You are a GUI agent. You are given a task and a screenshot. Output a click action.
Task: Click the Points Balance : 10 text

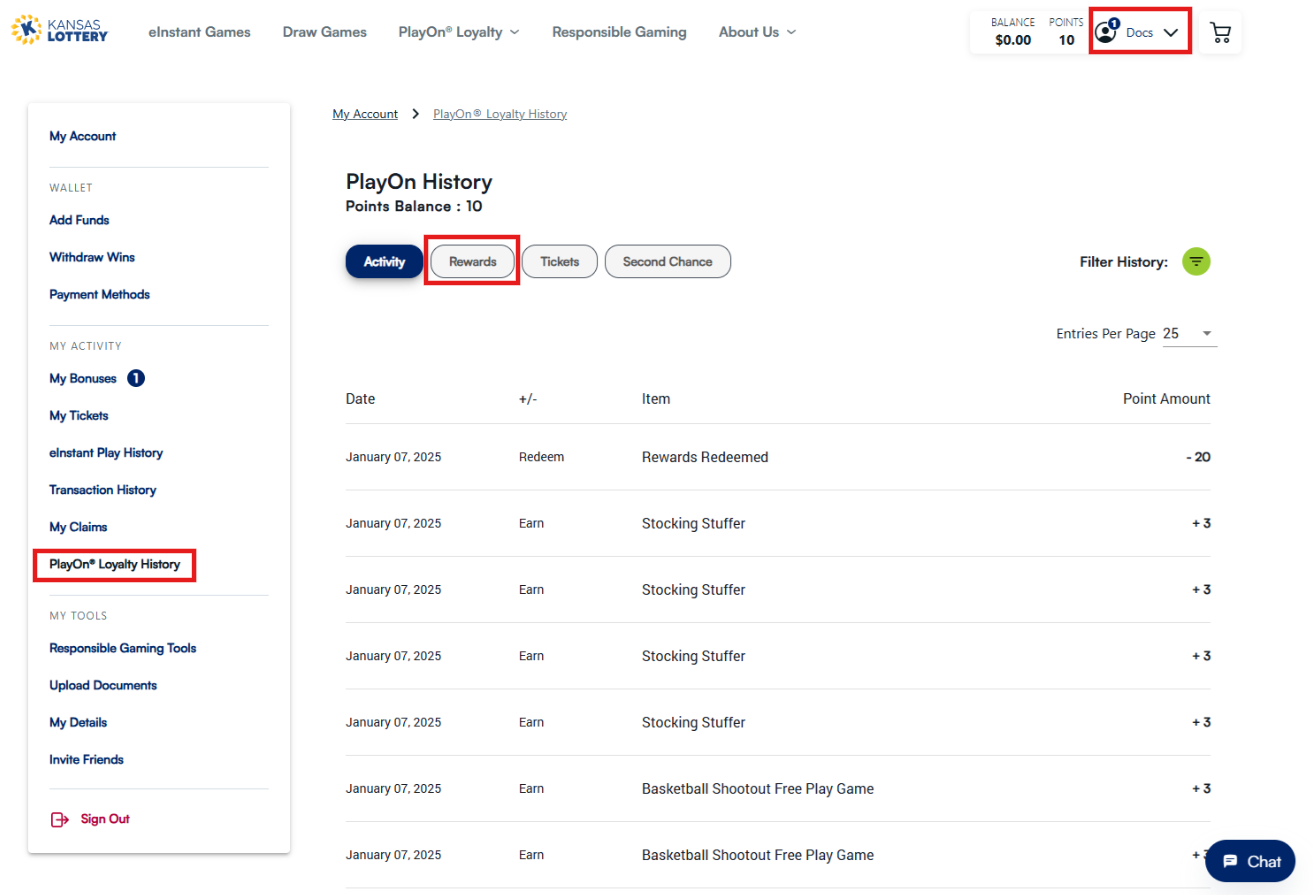(414, 206)
